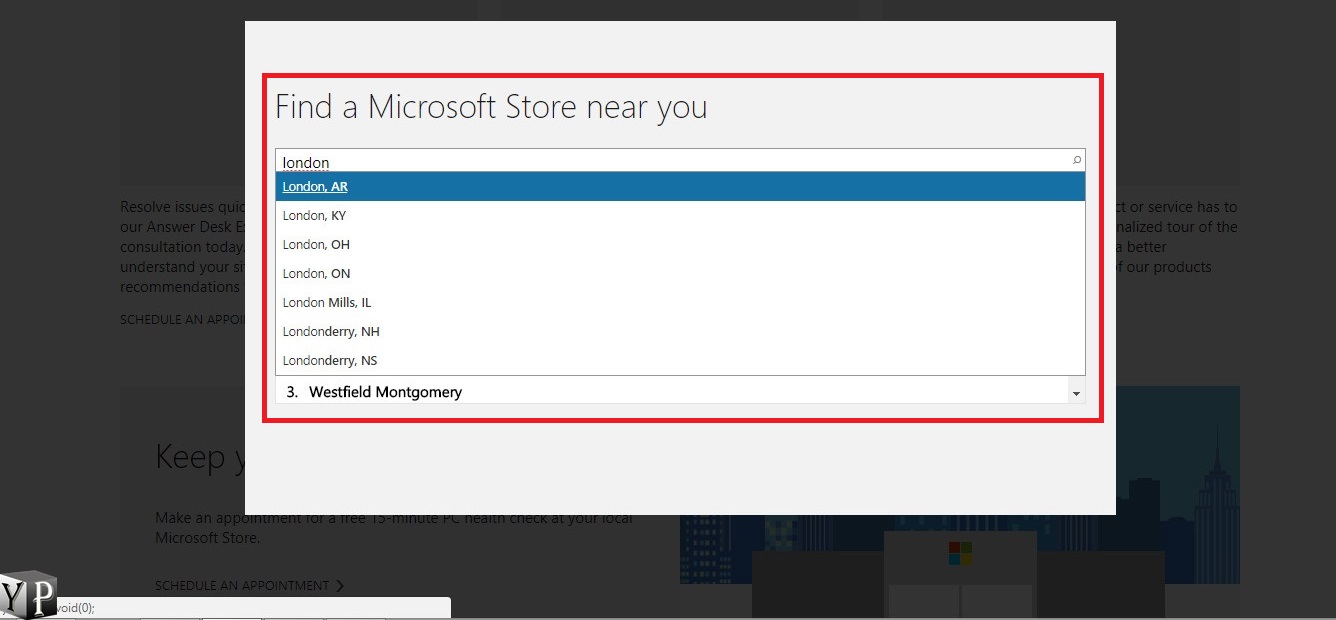Screen dimensions: 1336x620
Task: Click the location search field containing london
Action: pyautogui.click(x=680, y=161)
